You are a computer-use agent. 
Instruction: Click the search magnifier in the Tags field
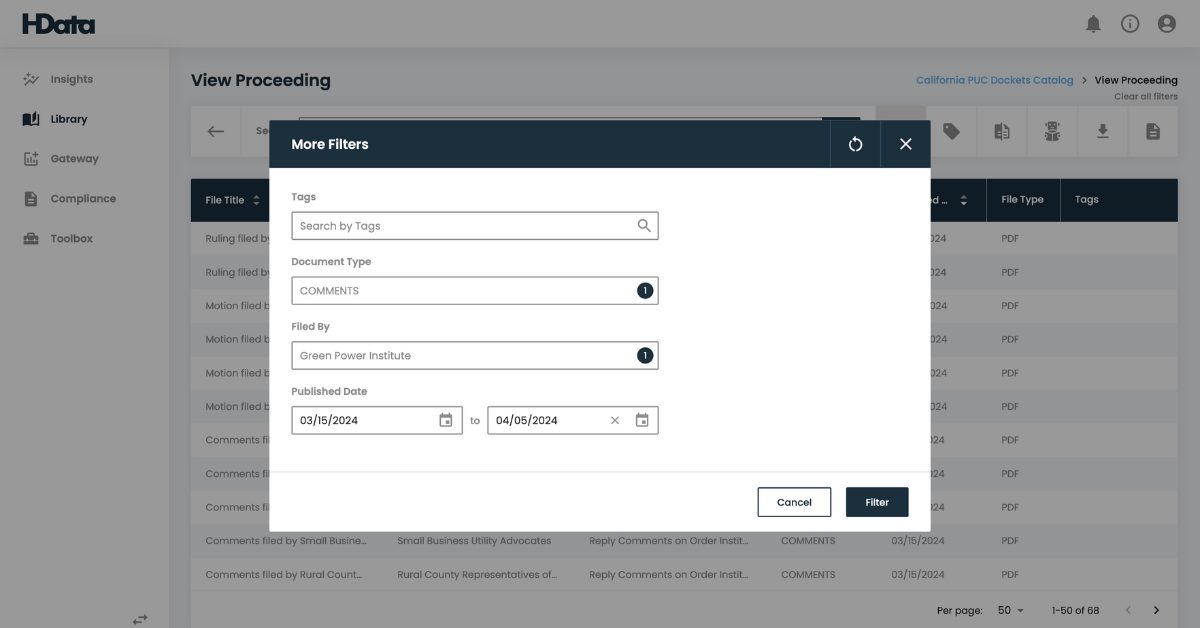[644, 225]
